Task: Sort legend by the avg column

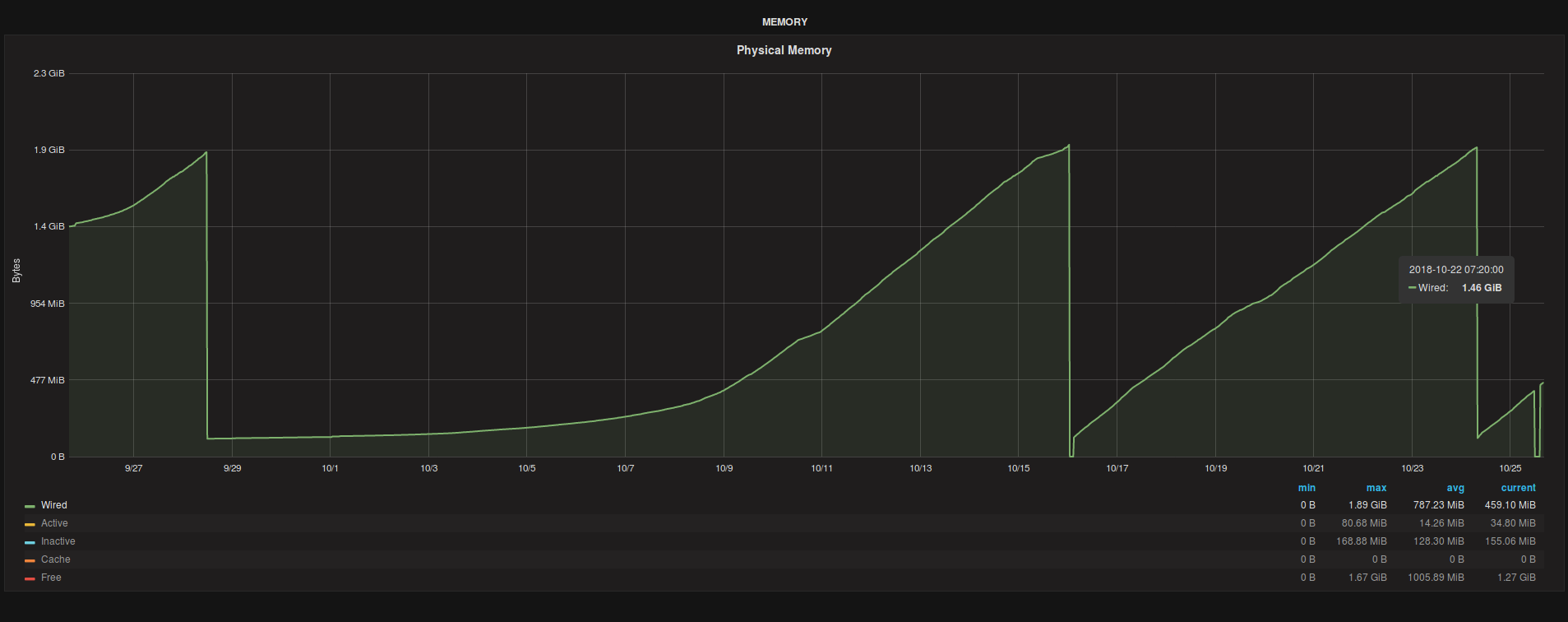Action: 1455,488
